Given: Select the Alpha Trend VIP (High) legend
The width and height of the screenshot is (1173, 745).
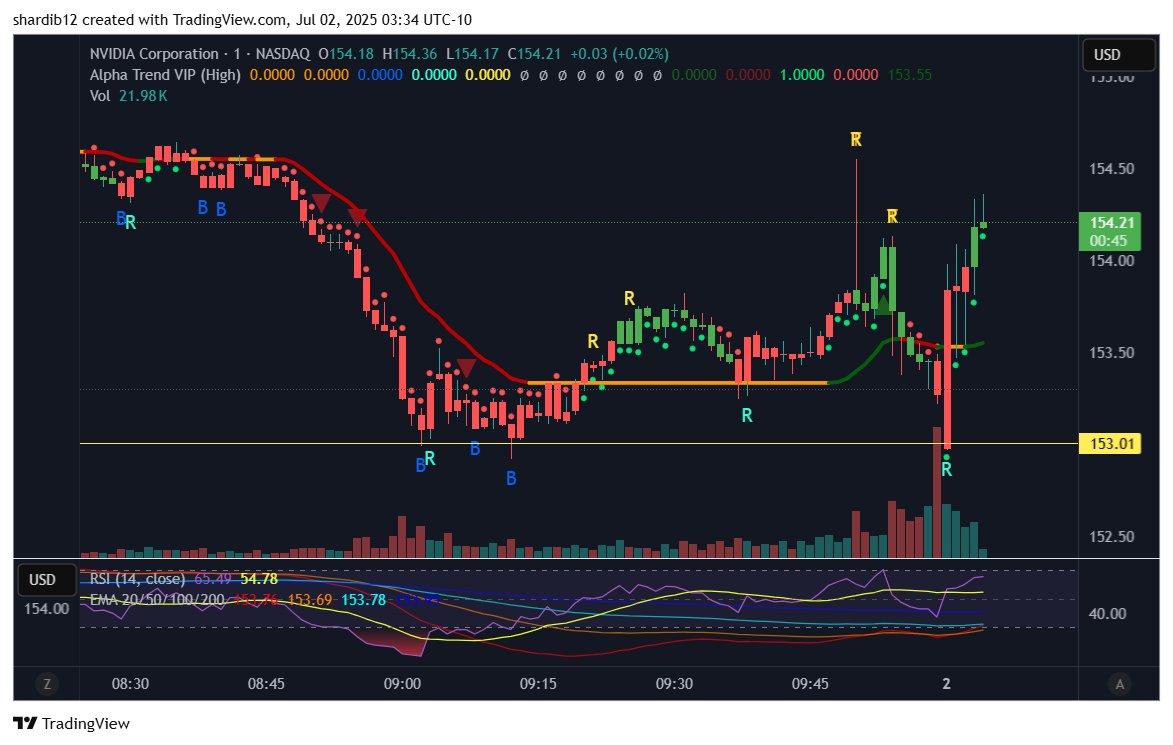Looking at the screenshot, I should pyautogui.click(x=165, y=75).
